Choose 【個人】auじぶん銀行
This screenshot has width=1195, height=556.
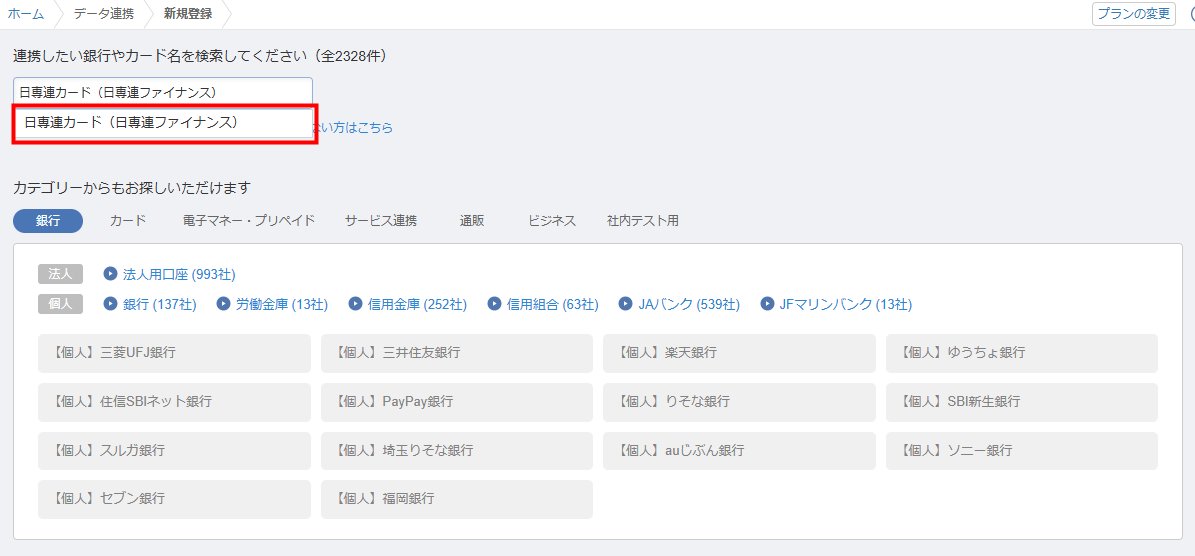tap(739, 451)
